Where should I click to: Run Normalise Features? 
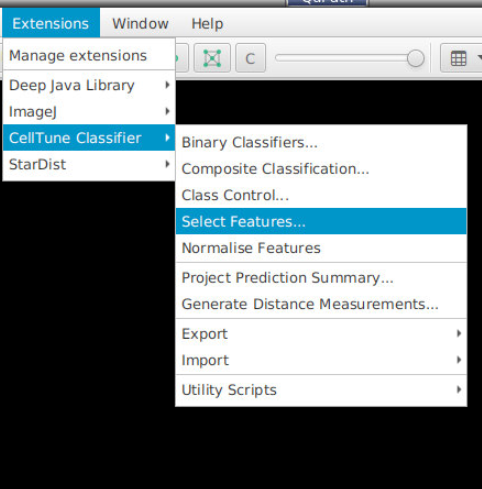tap(321, 248)
